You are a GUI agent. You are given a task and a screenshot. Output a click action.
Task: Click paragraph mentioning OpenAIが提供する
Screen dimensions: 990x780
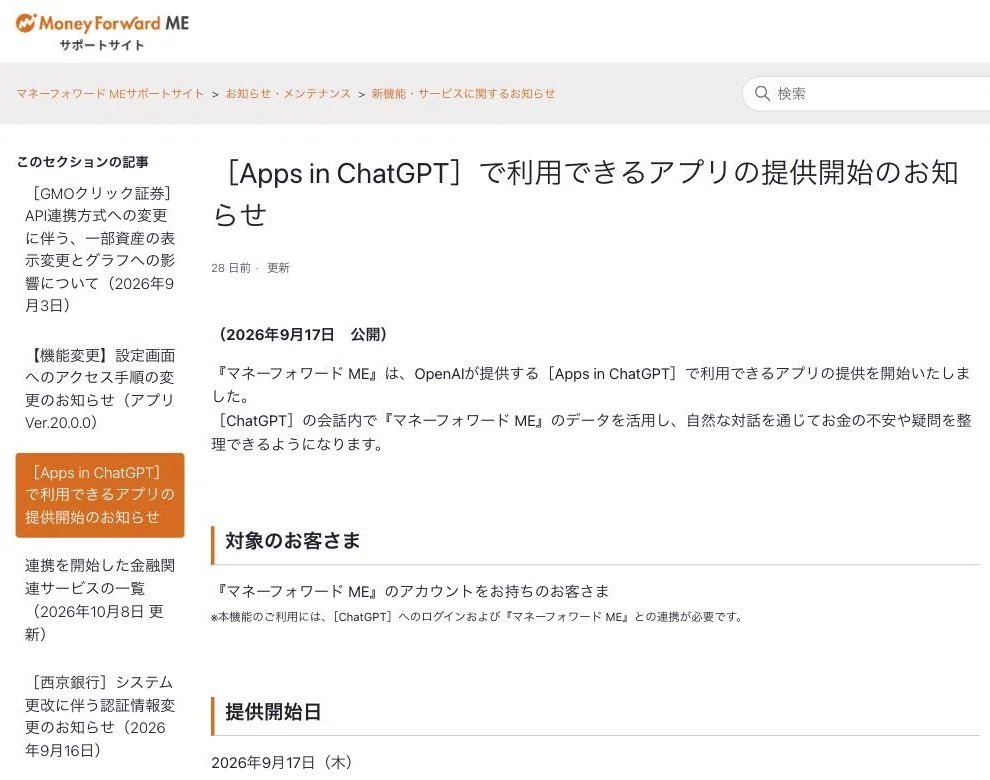[591, 385]
